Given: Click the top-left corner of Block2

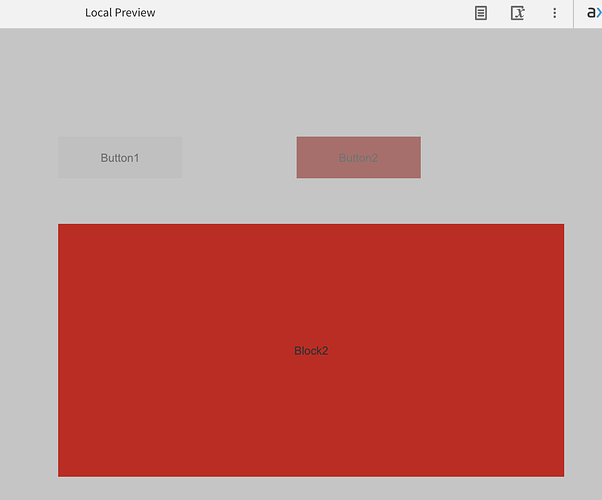Looking at the screenshot, I should click(61, 227).
